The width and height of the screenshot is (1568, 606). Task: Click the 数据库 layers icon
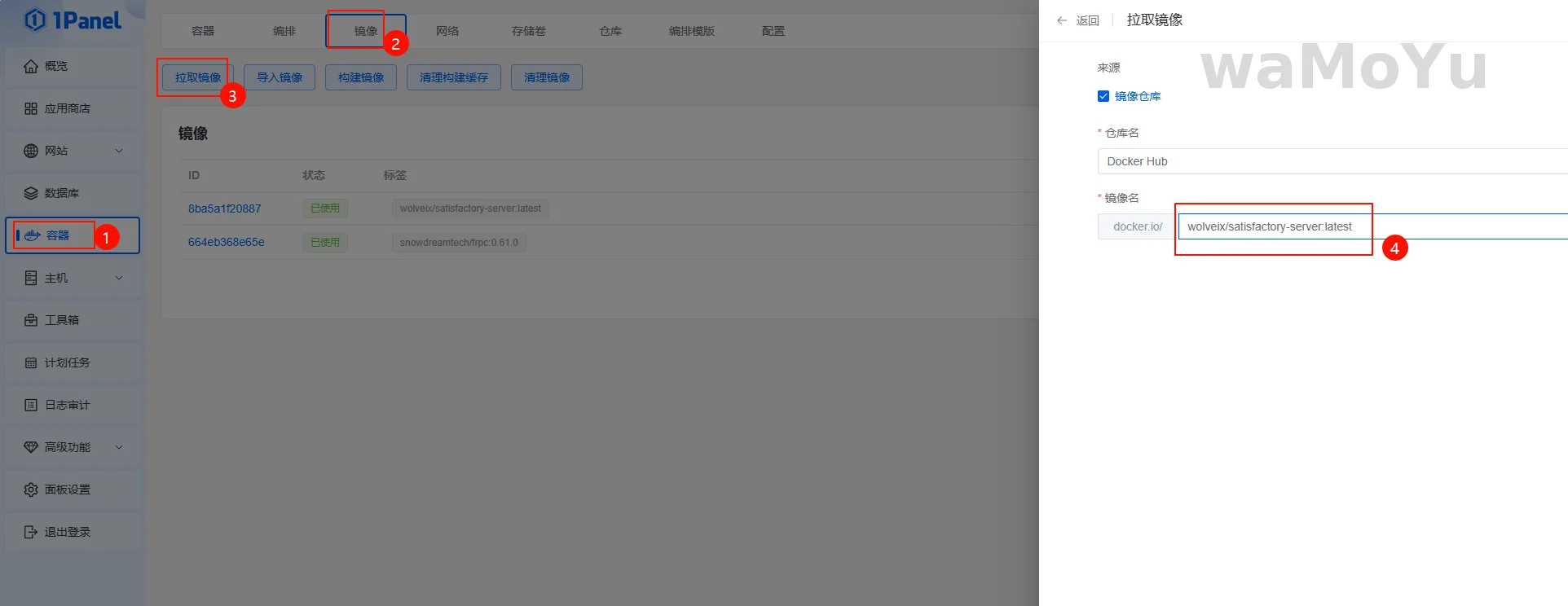click(x=31, y=193)
